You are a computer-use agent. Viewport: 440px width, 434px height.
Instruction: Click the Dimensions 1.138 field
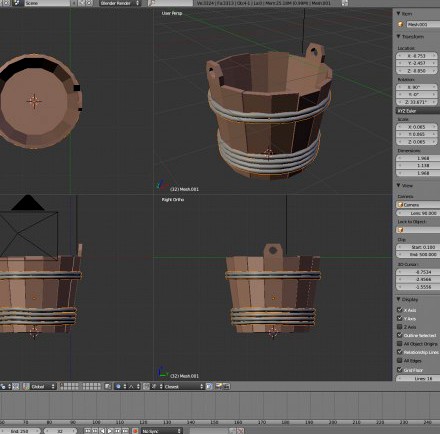[418, 165]
